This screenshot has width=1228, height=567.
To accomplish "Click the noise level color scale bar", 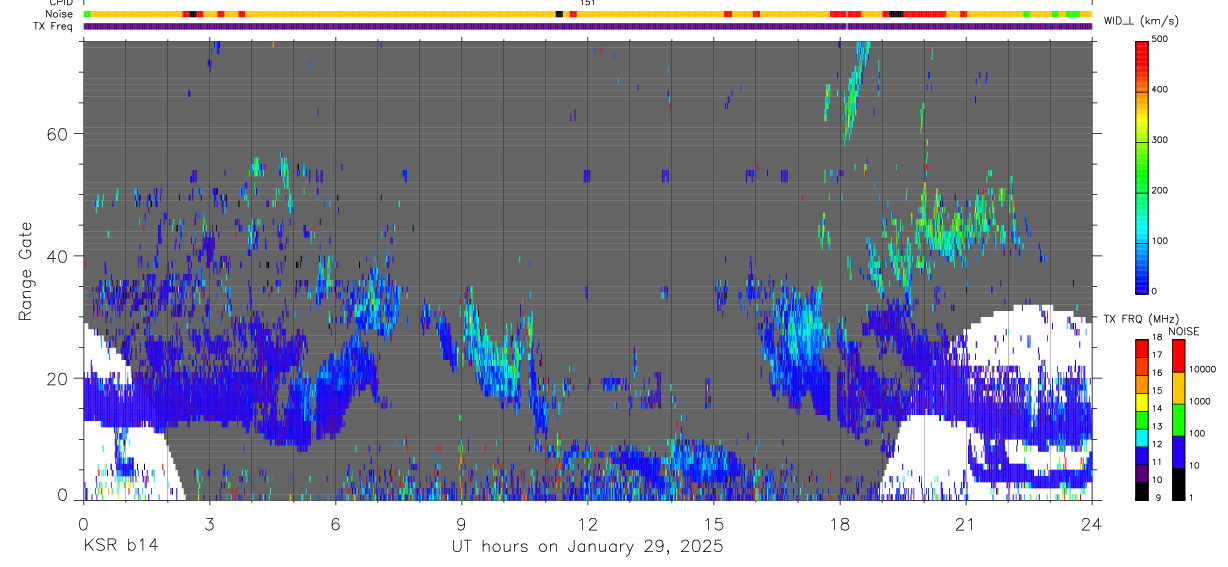I will pyautogui.click(x=1177, y=418).
